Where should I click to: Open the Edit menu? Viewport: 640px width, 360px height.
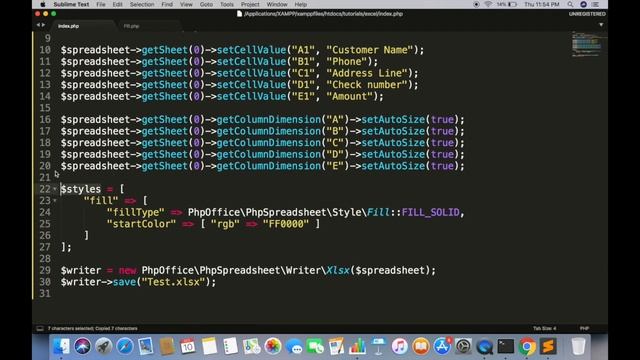[118, 4]
